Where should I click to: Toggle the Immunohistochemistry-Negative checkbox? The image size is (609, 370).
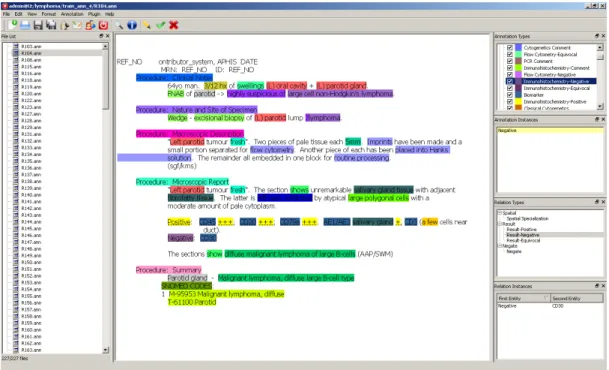(510, 81)
